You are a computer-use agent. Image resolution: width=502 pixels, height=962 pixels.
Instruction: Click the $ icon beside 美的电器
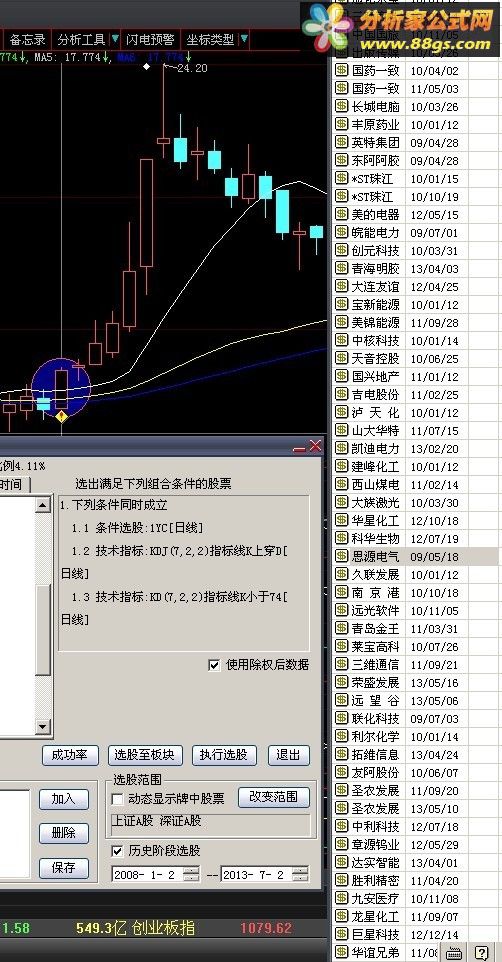coord(341,214)
